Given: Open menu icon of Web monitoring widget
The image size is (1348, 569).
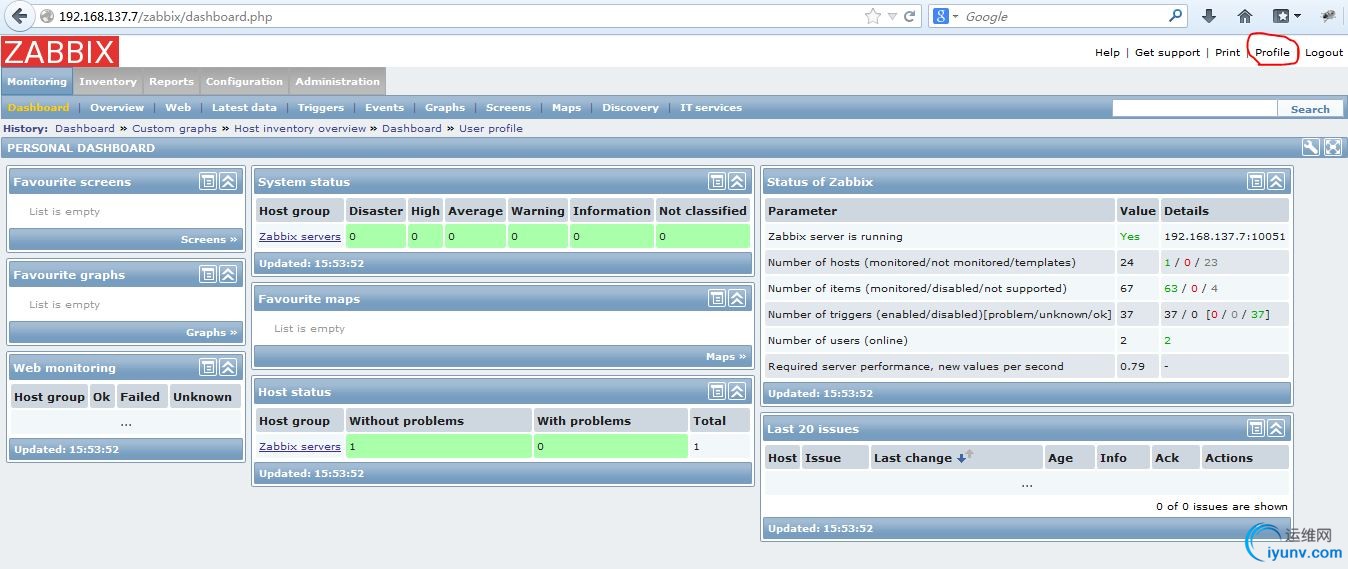Looking at the screenshot, I should click(x=208, y=367).
